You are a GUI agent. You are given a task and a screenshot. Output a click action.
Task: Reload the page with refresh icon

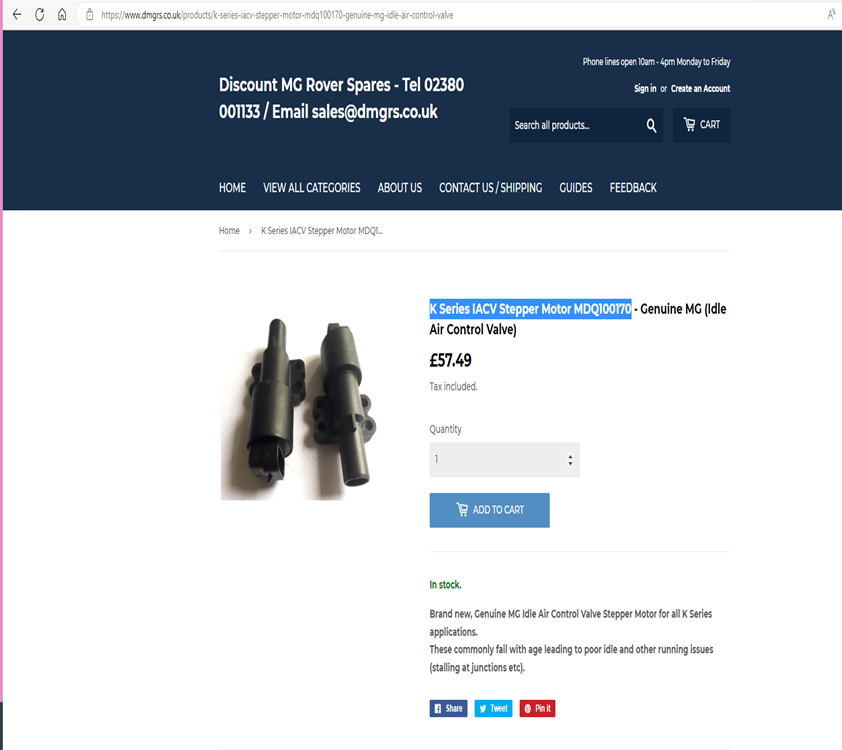tap(39, 14)
